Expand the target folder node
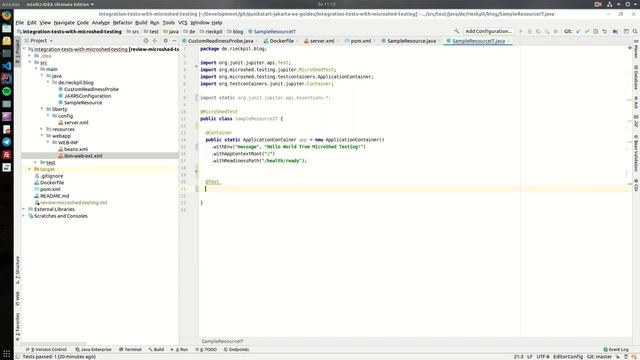 coord(30,169)
